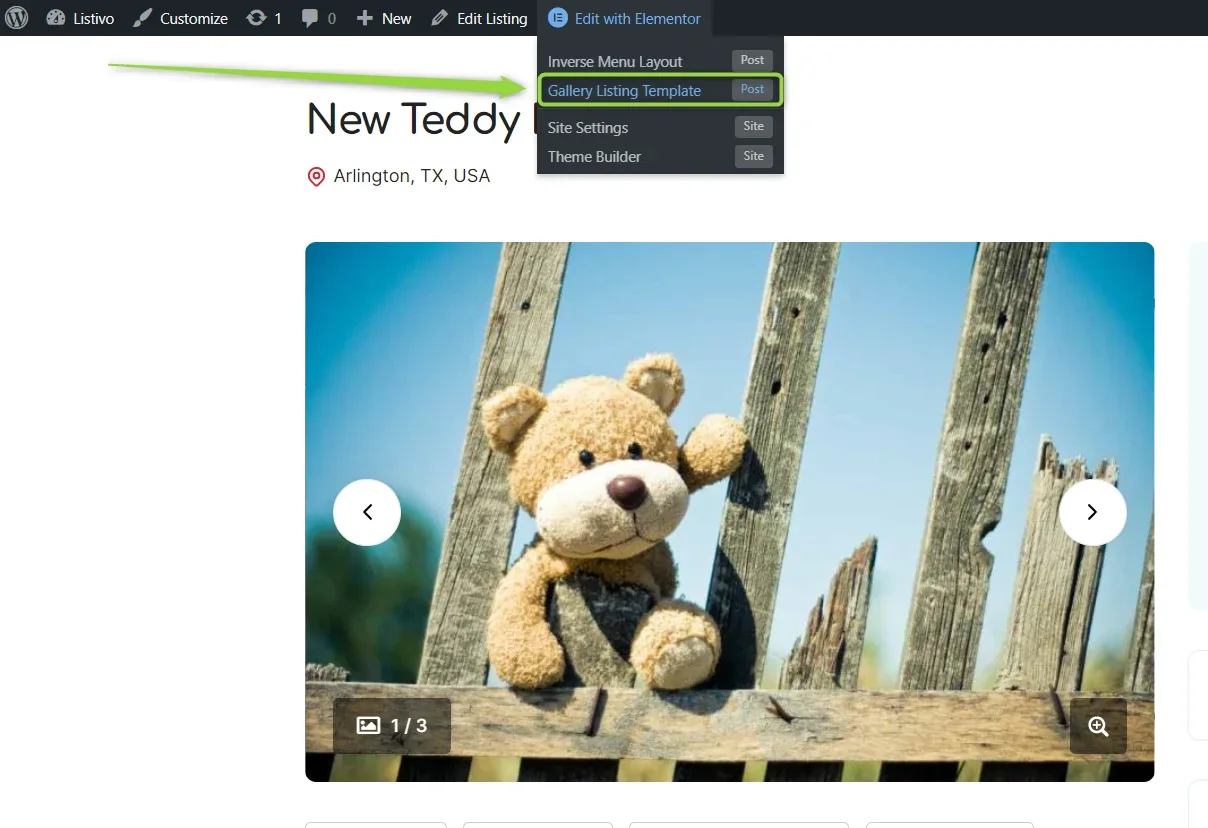
Task: Click the Site badge beside Site Settings
Action: 754,127
